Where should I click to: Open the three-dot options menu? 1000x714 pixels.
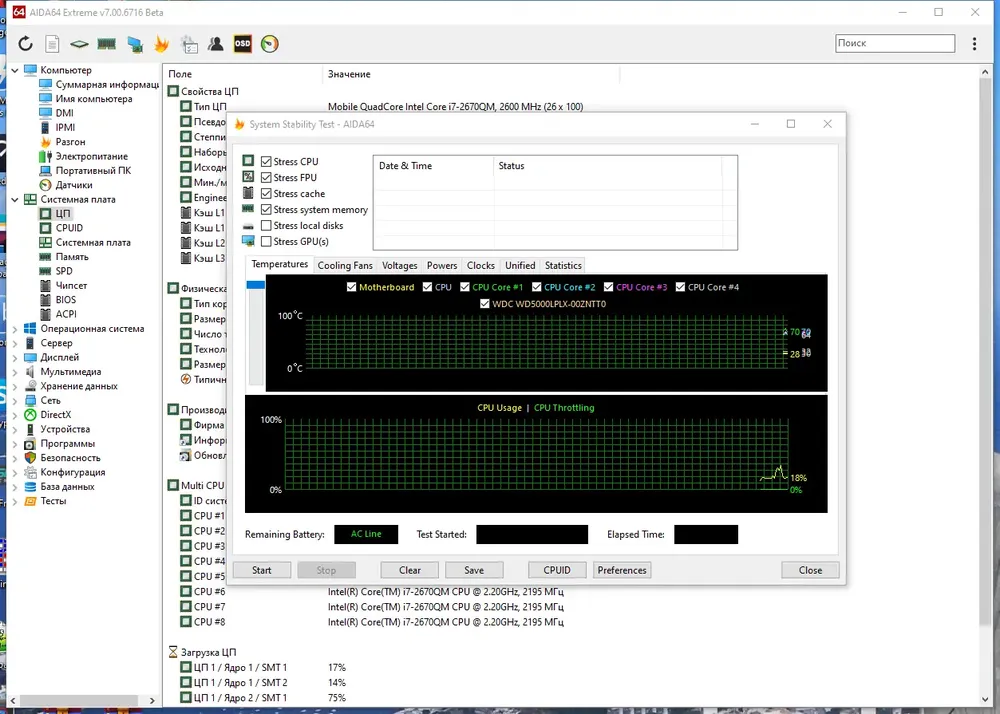click(974, 43)
